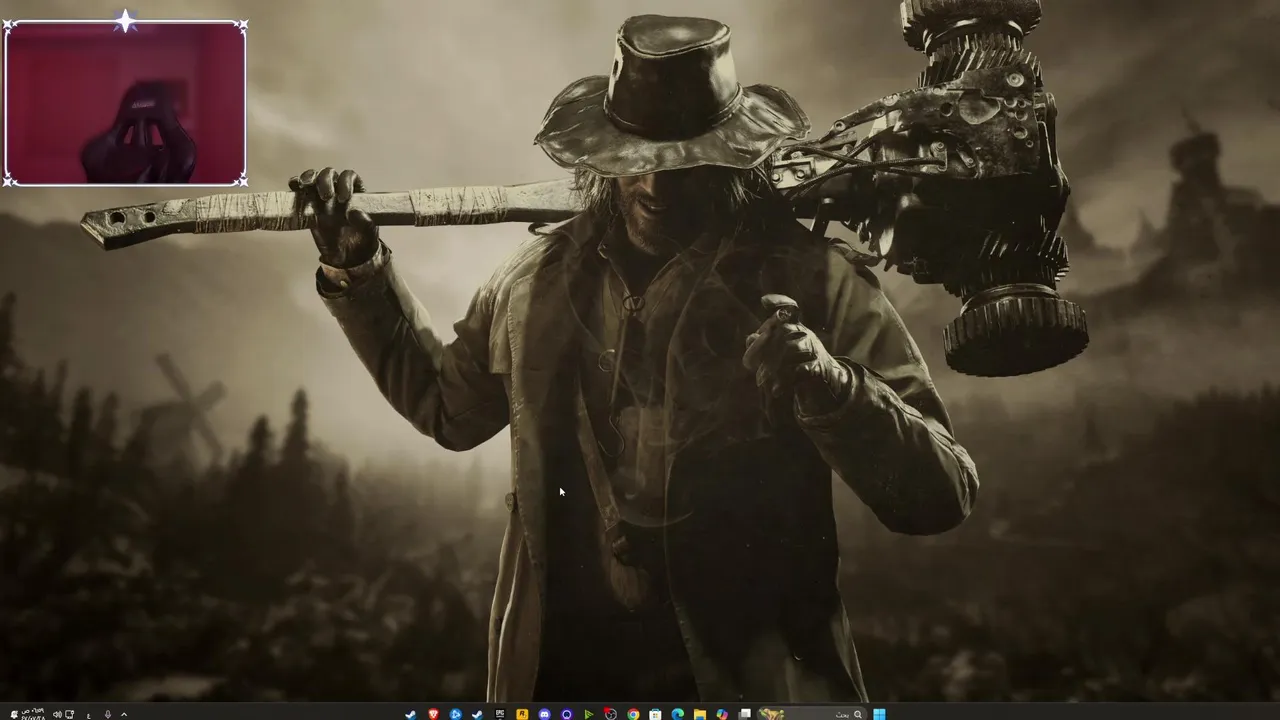Open Task View on the taskbar
The image size is (1280, 720).
(x=744, y=714)
